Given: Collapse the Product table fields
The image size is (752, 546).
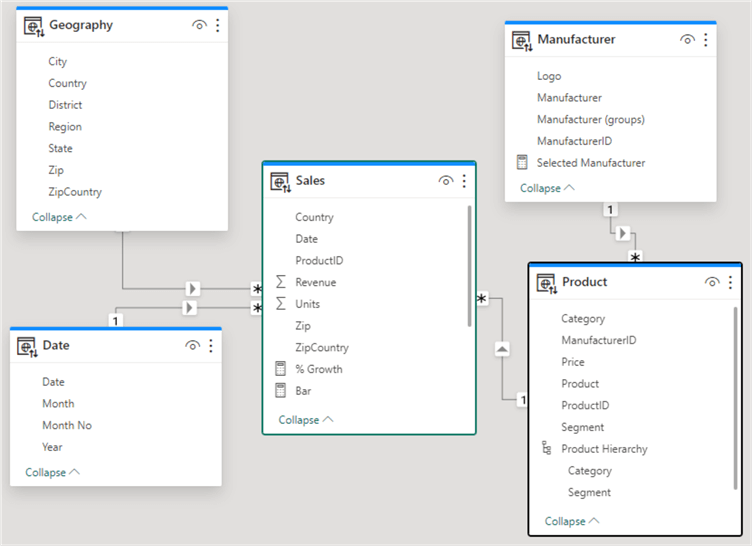Looking at the screenshot, I should coord(573,521).
